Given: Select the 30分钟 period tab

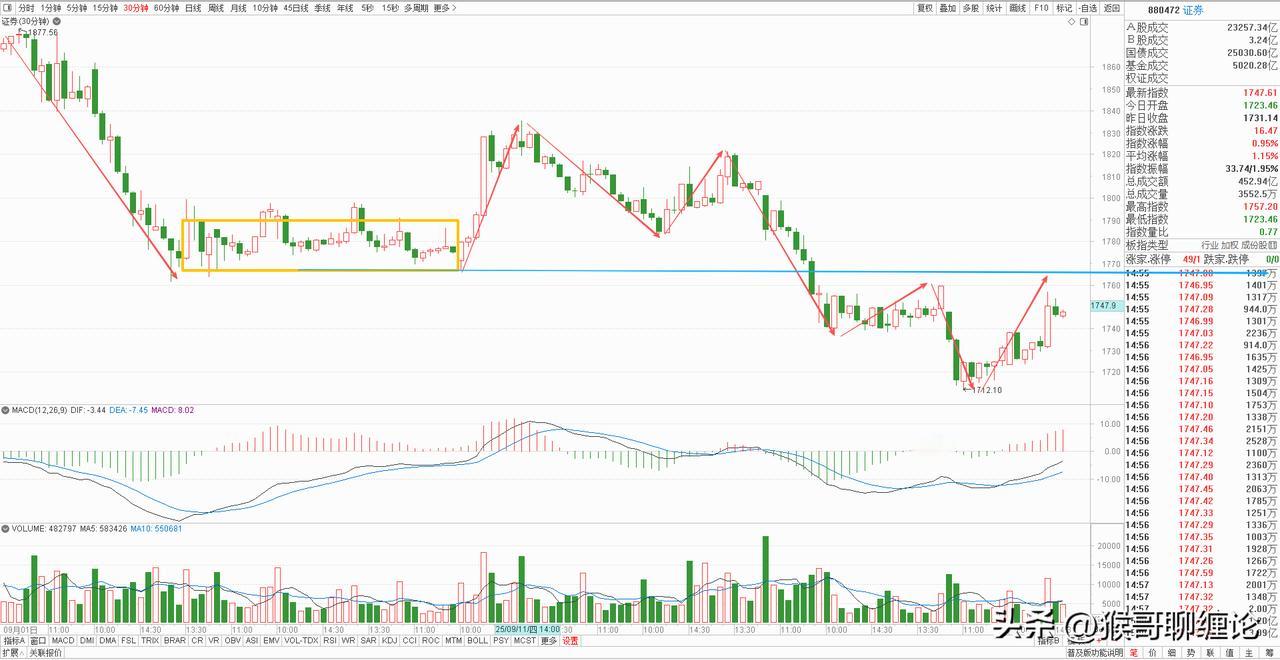Looking at the screenshot, I should click(x=135, y=8).
